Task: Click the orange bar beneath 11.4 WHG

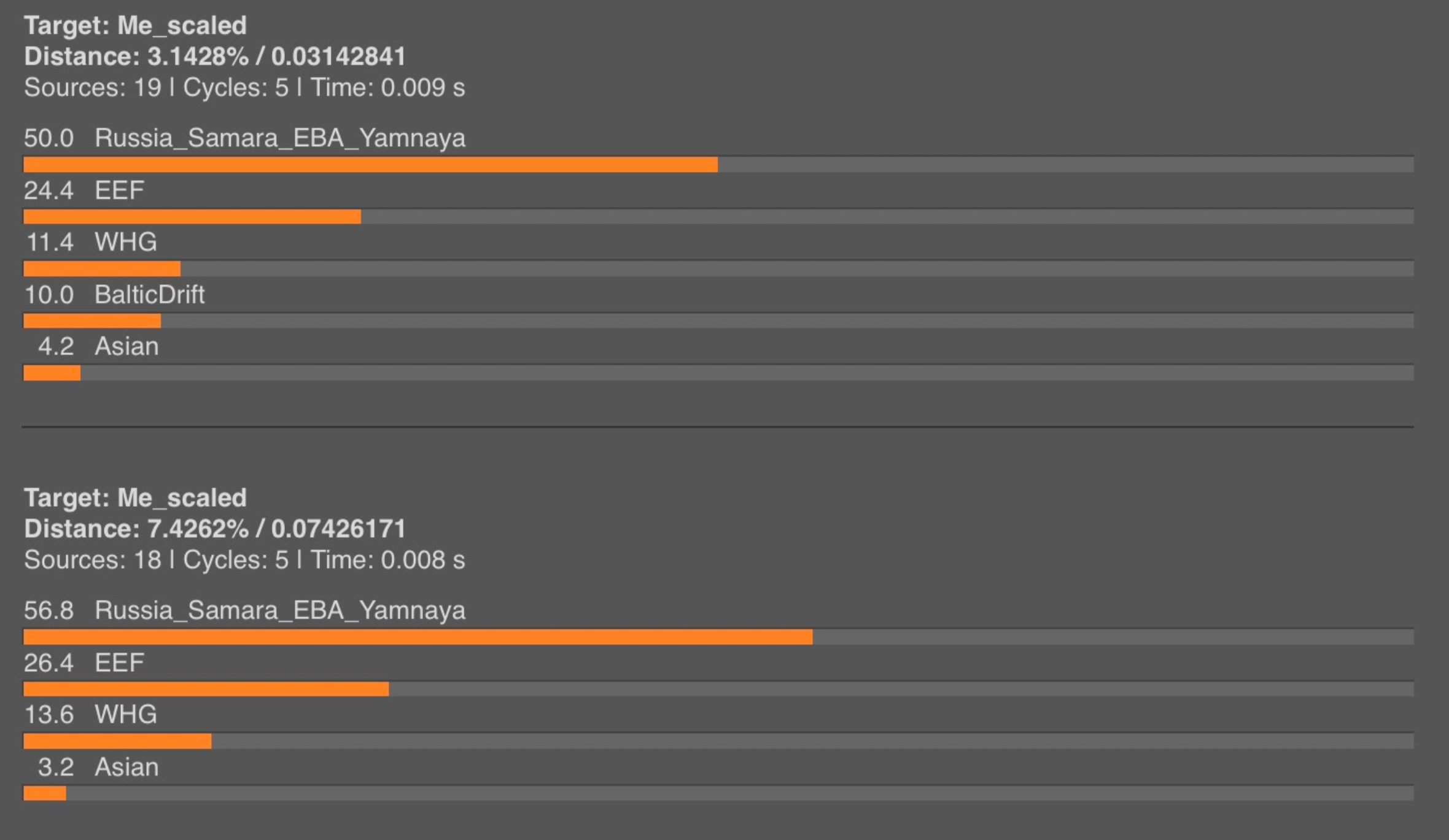Action: (102, 269)
